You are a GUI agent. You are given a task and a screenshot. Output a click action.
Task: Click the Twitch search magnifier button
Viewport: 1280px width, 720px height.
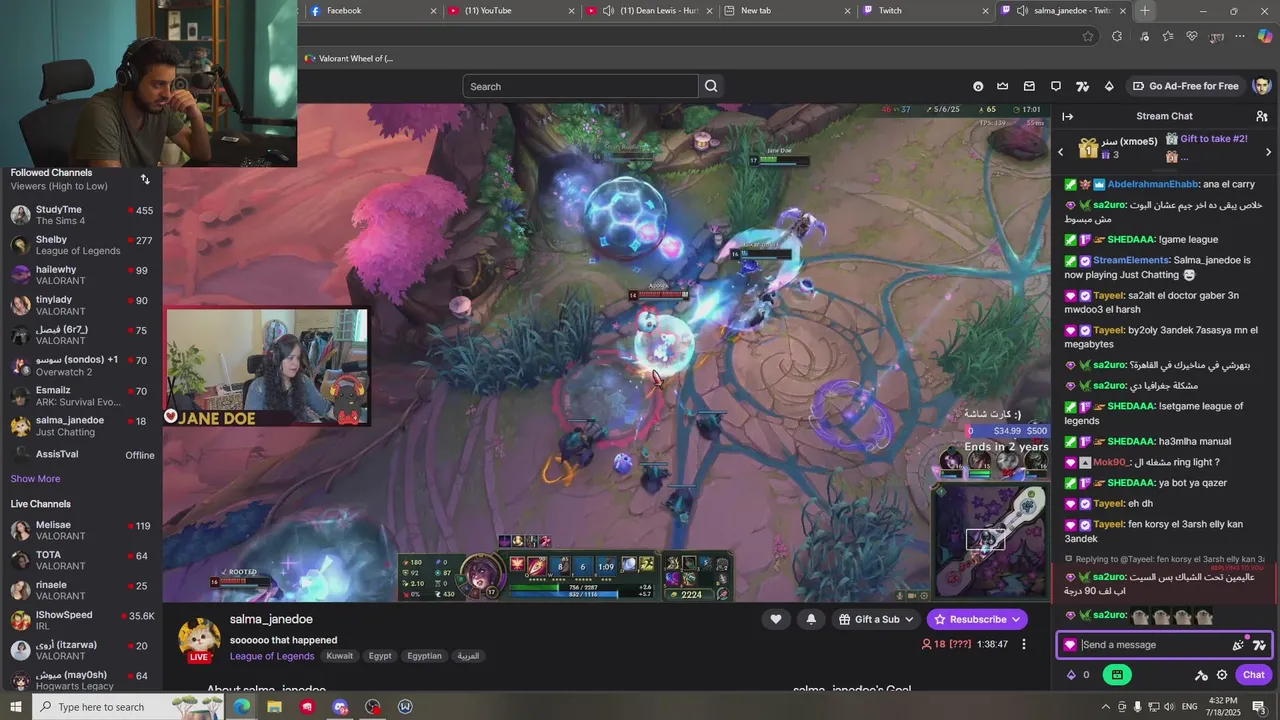tap(711, 86)
